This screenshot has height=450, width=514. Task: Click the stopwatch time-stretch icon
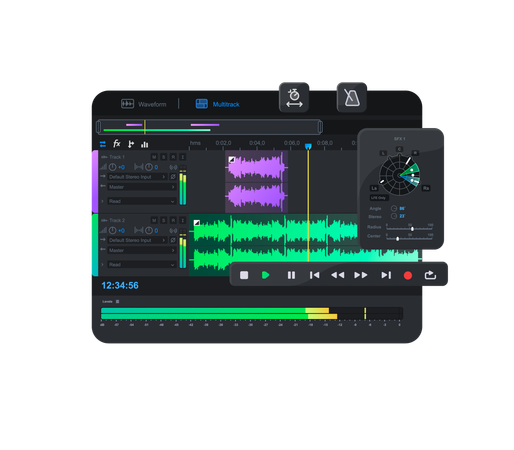(x=294, y=97)
